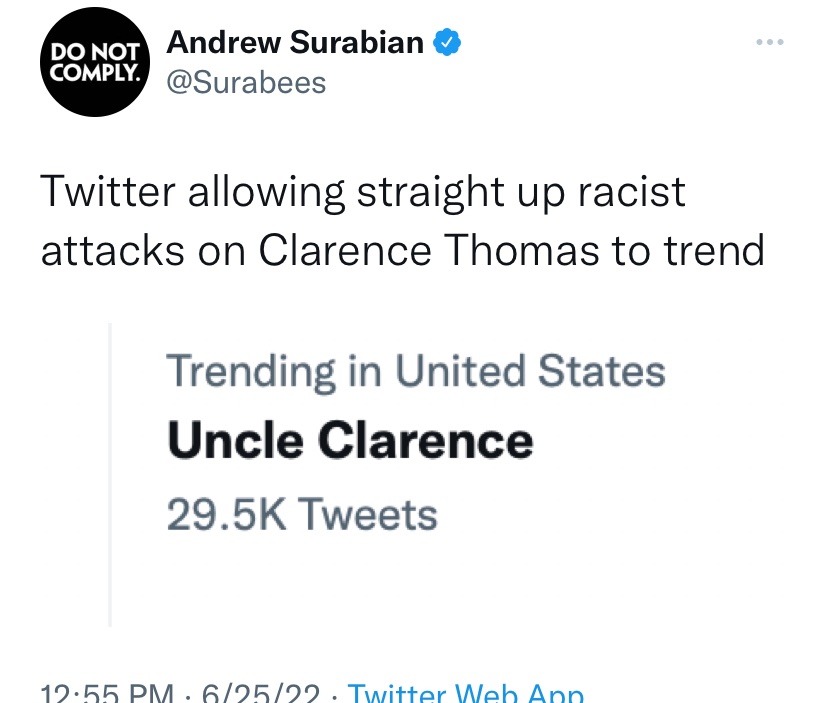Click the 12:55 PM timestamp

click(x=107, y=693)
